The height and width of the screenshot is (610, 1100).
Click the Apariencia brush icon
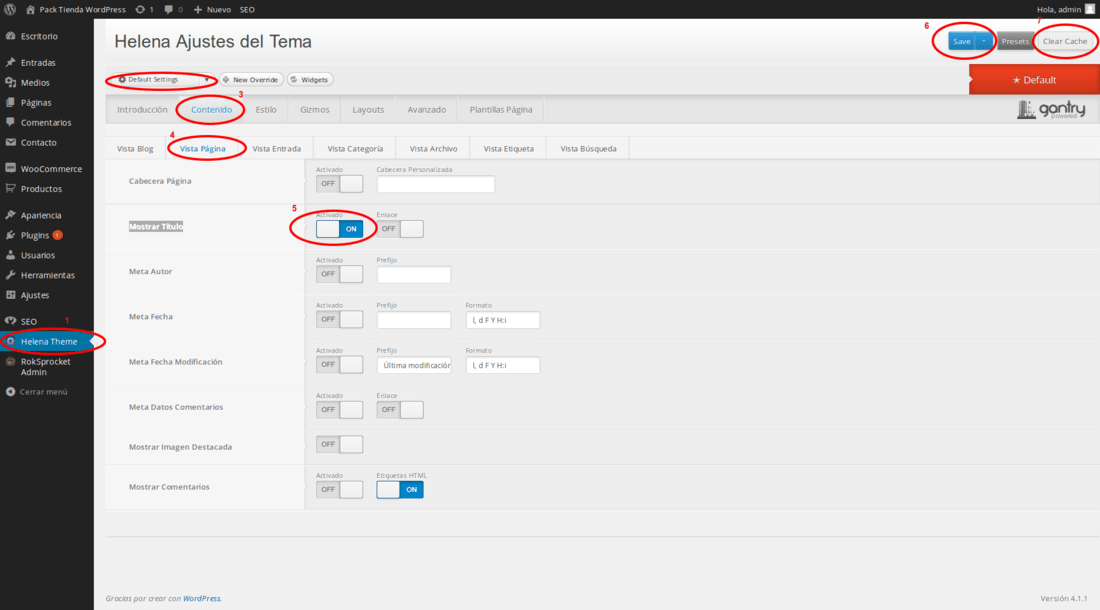pos(11,215)
